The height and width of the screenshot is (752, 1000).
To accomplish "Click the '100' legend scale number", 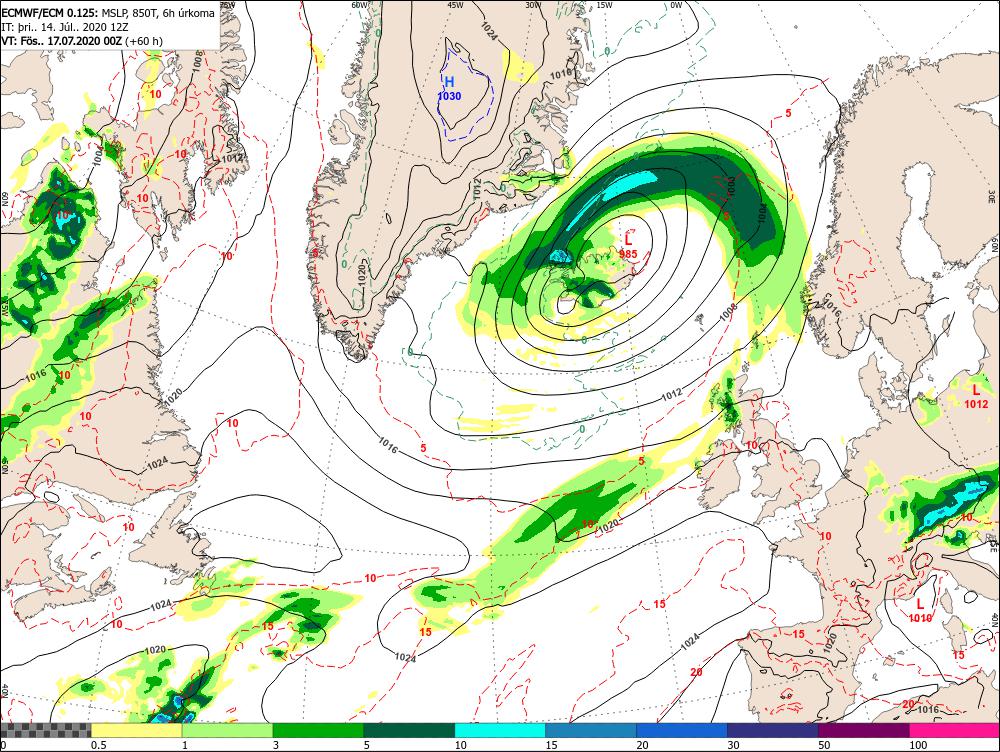I will [918, 745].
